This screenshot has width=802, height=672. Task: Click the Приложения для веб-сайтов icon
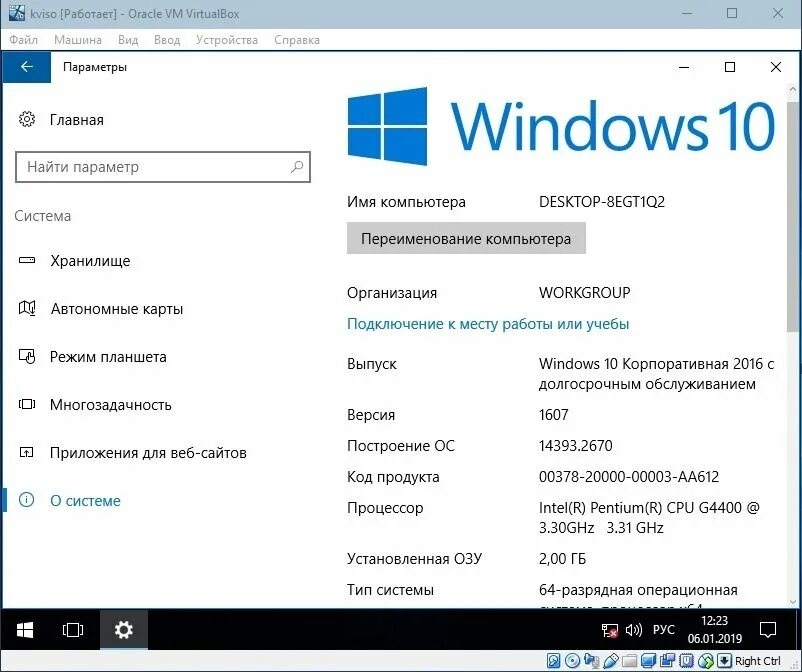[26, 452]
